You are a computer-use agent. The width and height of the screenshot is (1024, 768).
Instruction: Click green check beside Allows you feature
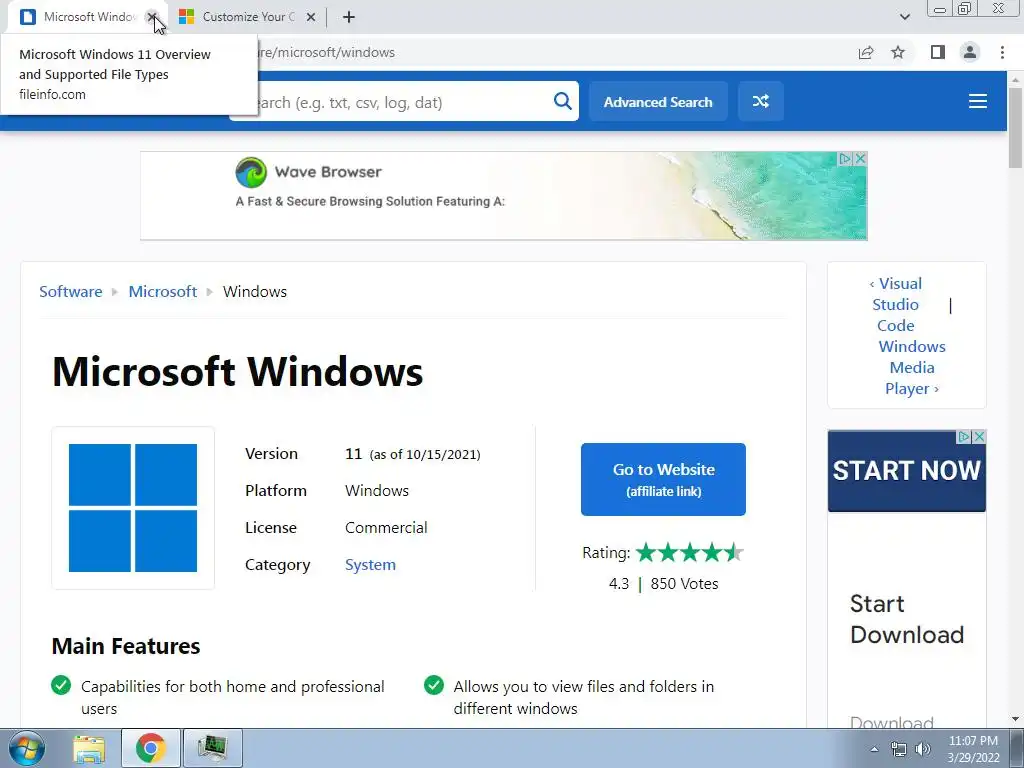pos(434,685)
